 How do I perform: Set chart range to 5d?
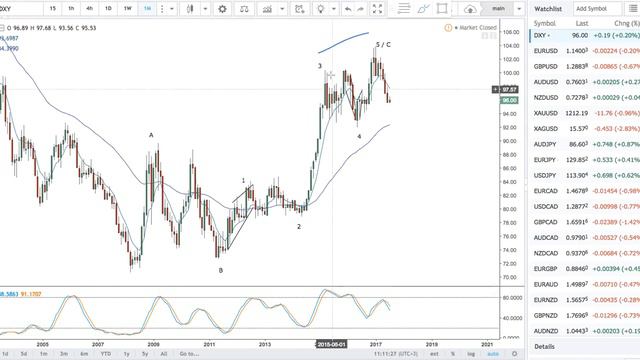[24, 354]
